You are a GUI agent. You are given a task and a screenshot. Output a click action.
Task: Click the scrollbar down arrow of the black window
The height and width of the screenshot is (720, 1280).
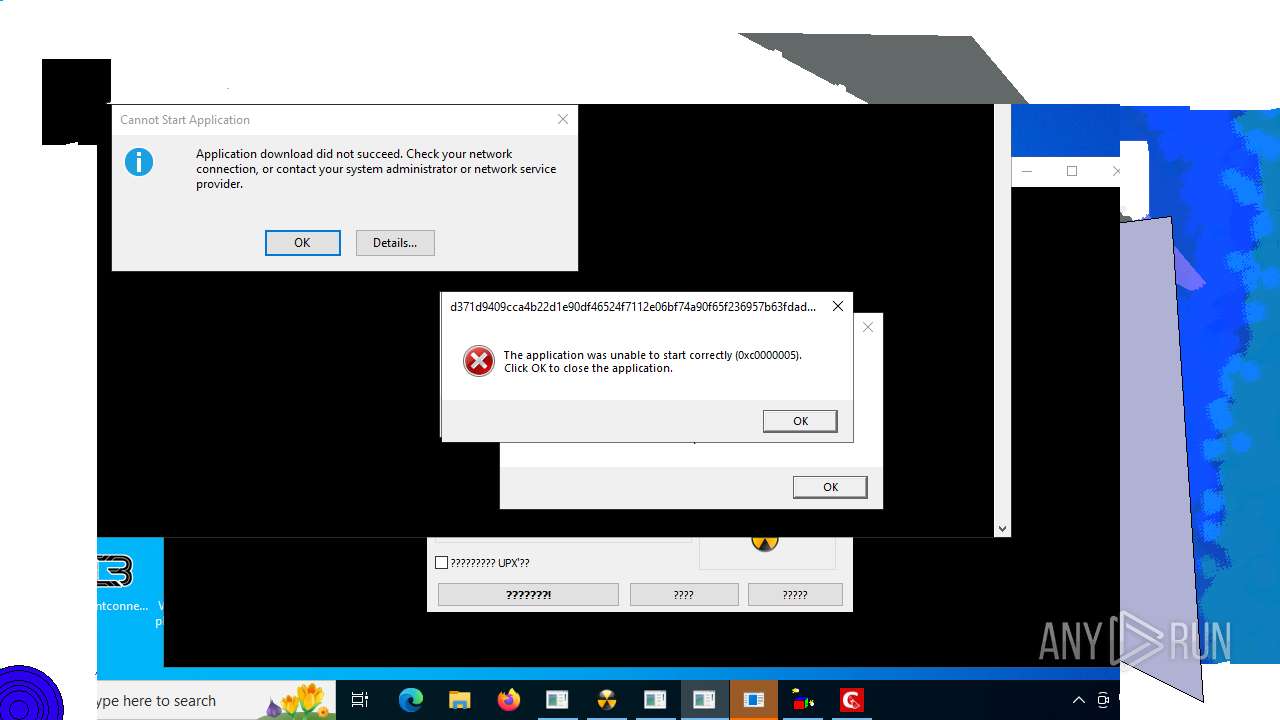1002,529
